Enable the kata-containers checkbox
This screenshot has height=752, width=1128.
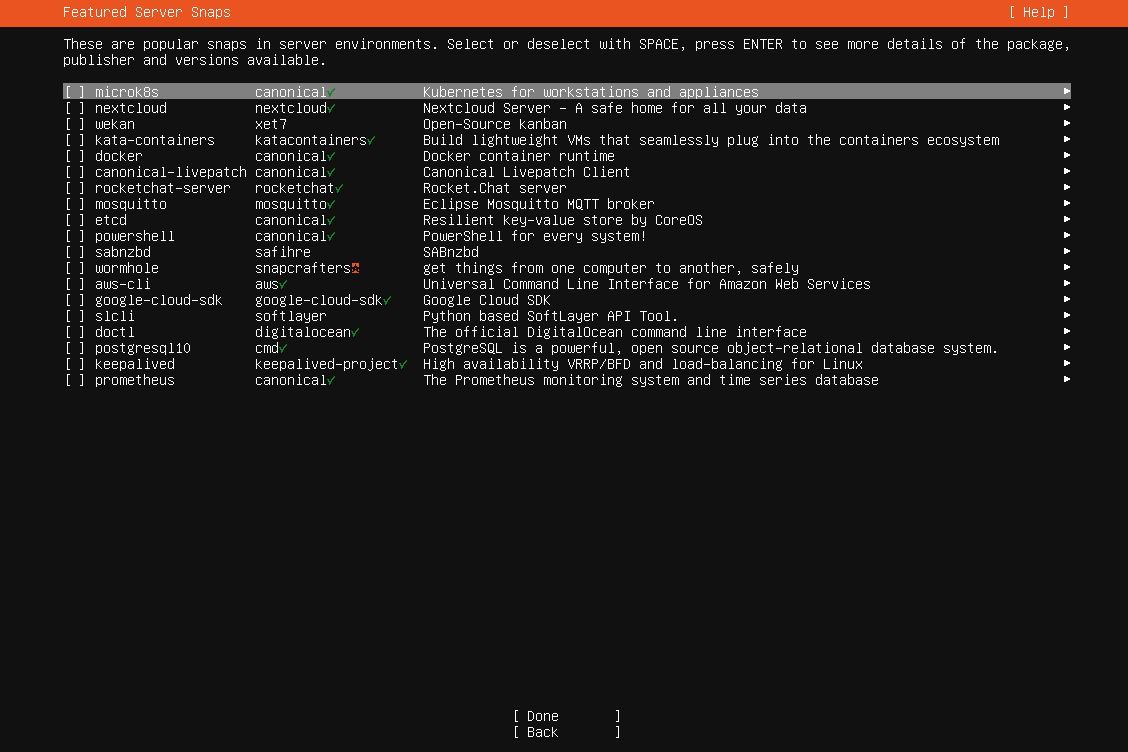[75, 140]
